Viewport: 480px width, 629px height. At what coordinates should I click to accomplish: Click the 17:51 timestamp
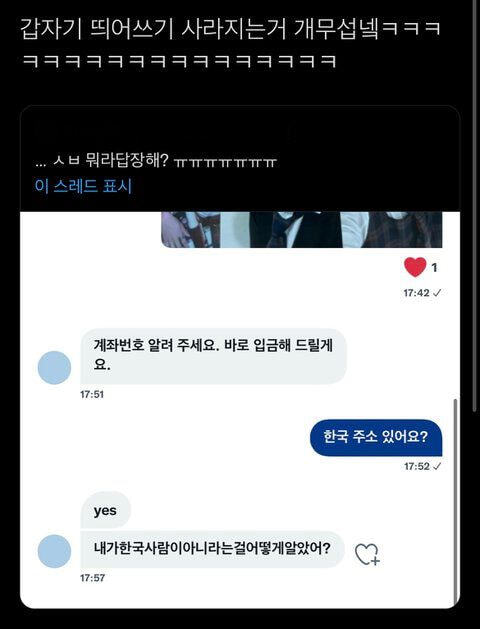92,395
